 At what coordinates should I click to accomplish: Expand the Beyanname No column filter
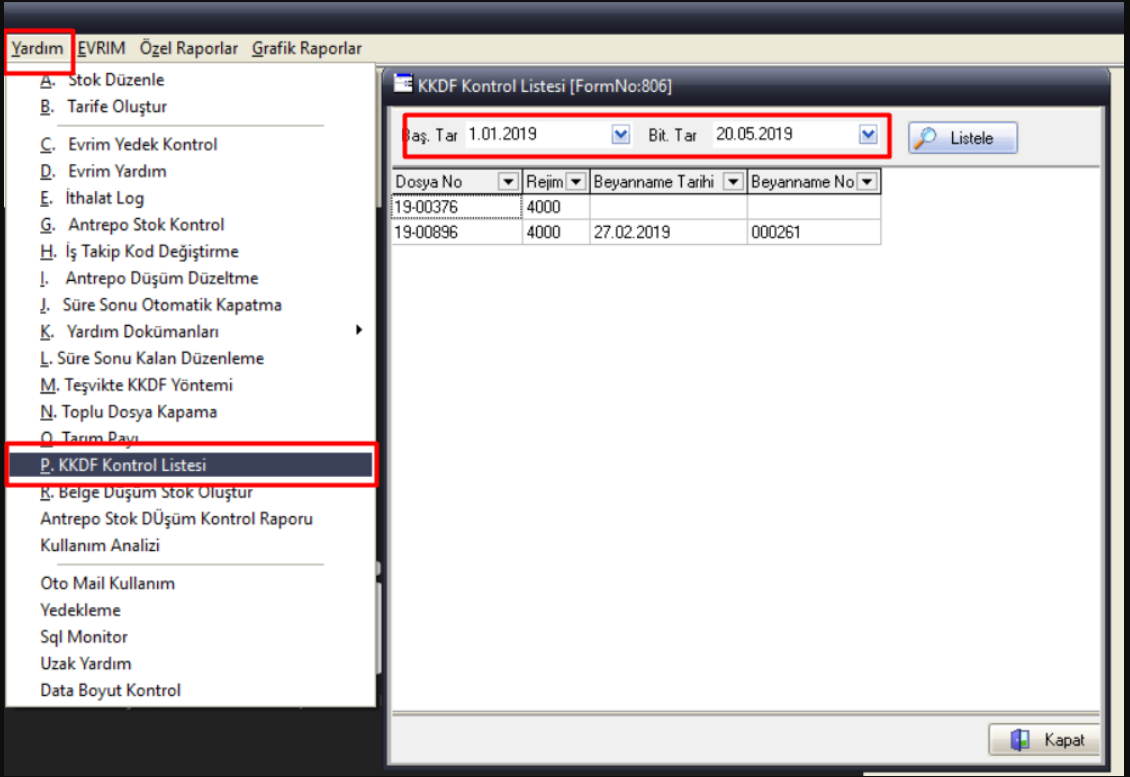(x=867, y=182)
